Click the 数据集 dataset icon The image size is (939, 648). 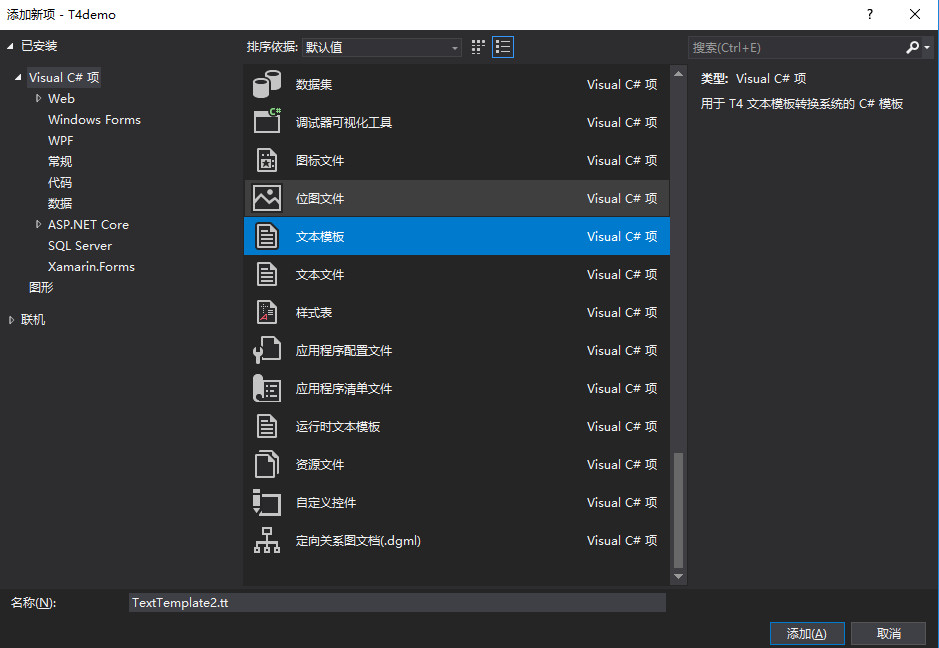(266, 84)
